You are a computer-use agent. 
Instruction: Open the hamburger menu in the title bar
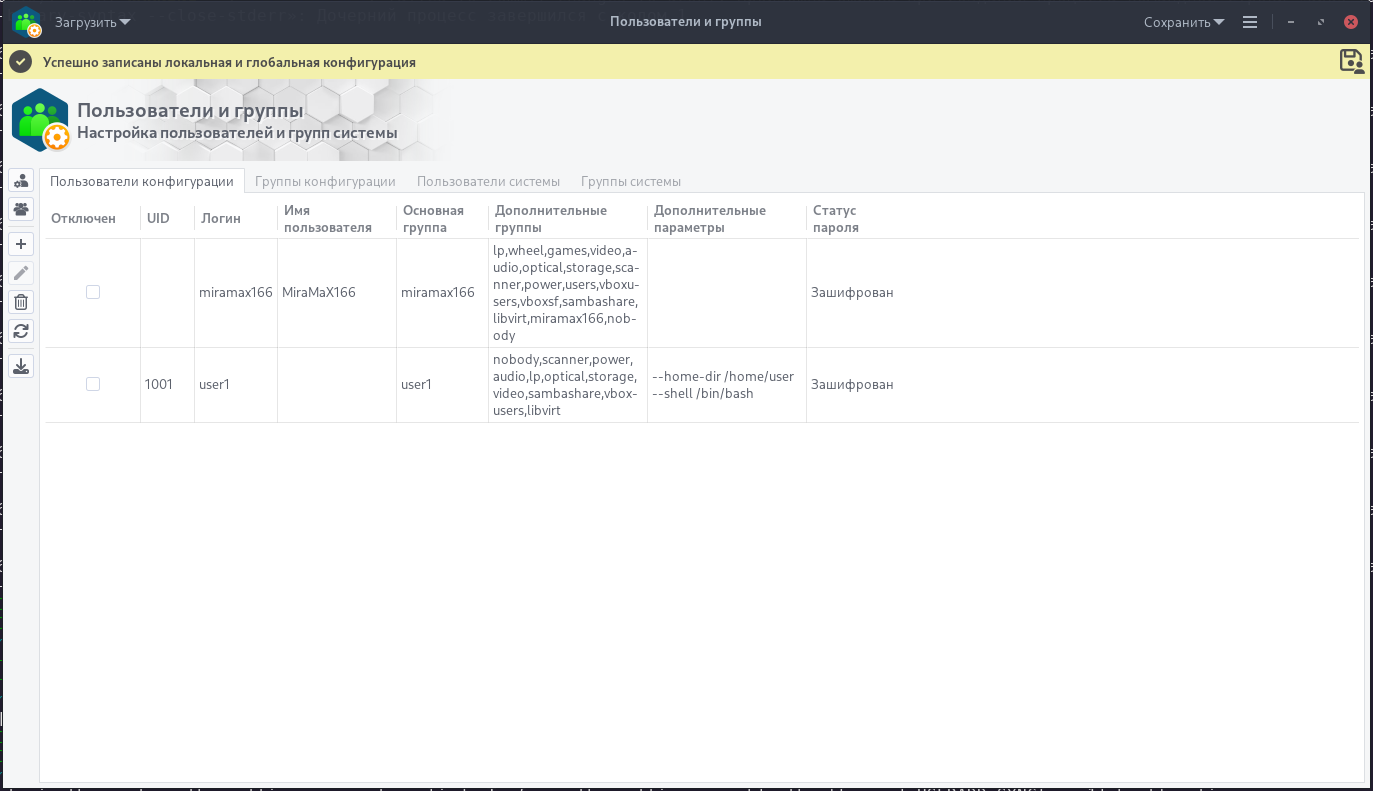click(1250, 22)
